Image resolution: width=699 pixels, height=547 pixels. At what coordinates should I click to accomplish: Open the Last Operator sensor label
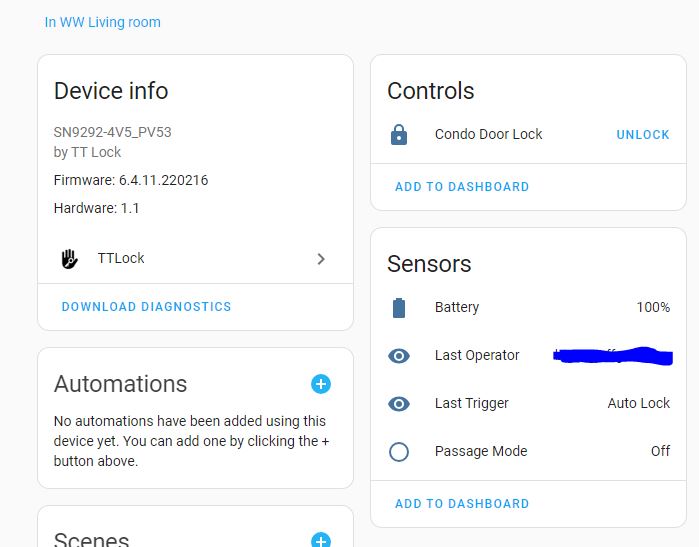coord(477,355)
